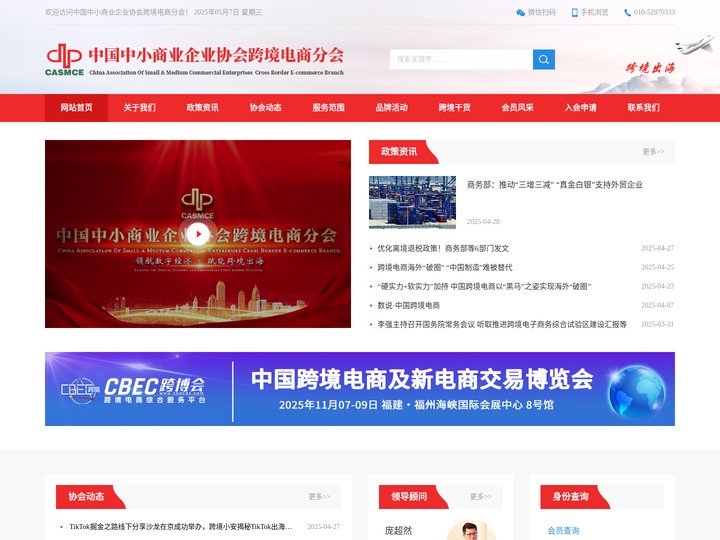Viewport: 720px width, 540px height.
Task: Click the advisor name 庞超然
Action: click(x=398, y=531)
